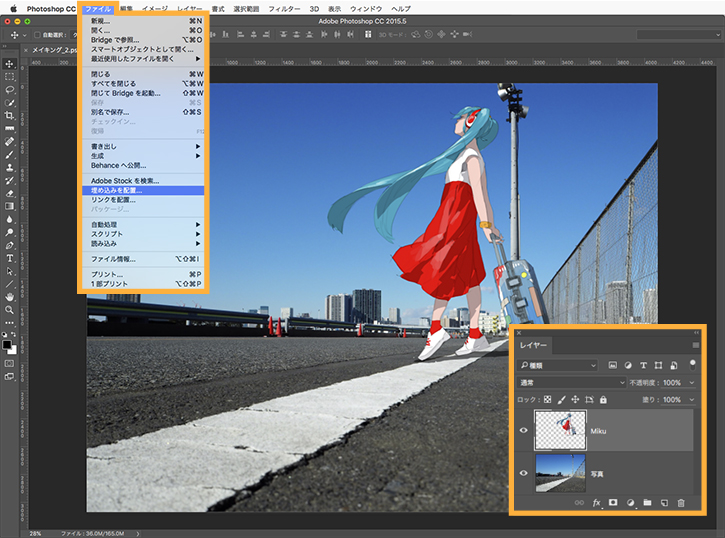Open the workspace dropdown in options bar
The height and width of the screenshot is (538, 725).
[x=678, y=35]
